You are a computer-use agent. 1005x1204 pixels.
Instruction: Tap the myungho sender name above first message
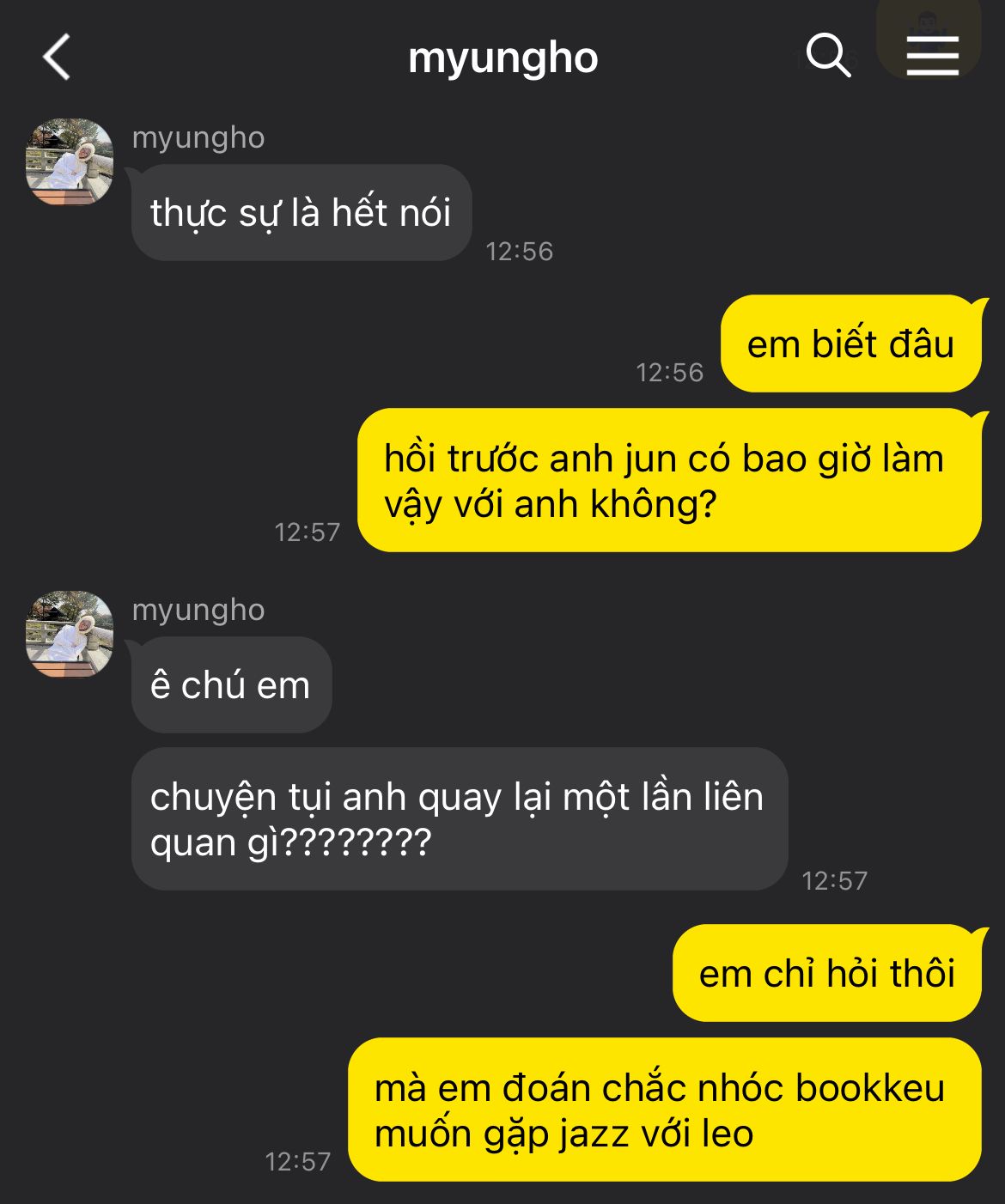pos(198,137)
